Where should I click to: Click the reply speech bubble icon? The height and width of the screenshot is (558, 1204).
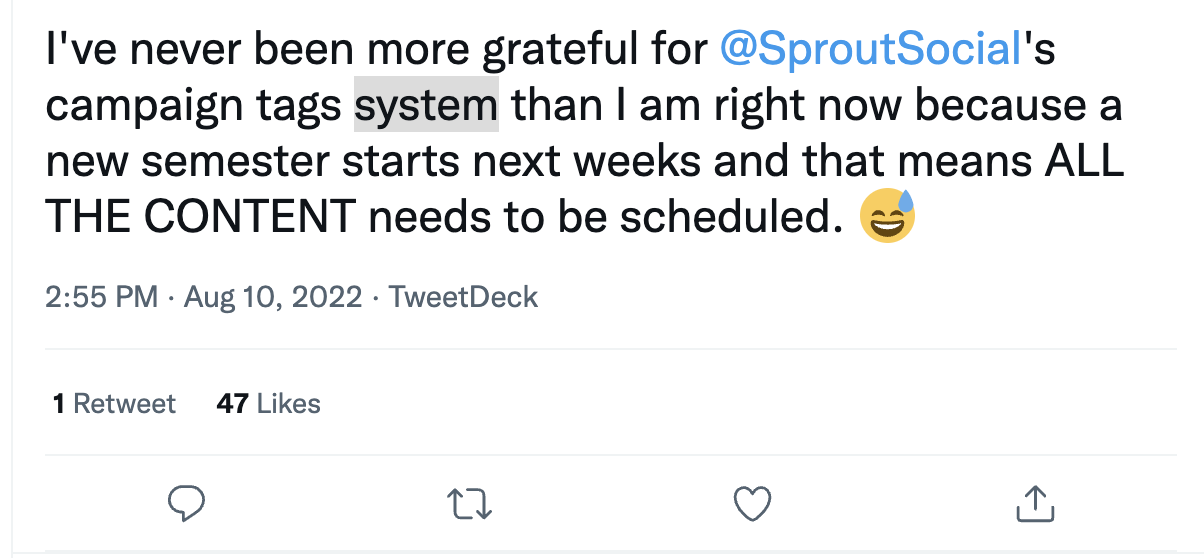185,503
